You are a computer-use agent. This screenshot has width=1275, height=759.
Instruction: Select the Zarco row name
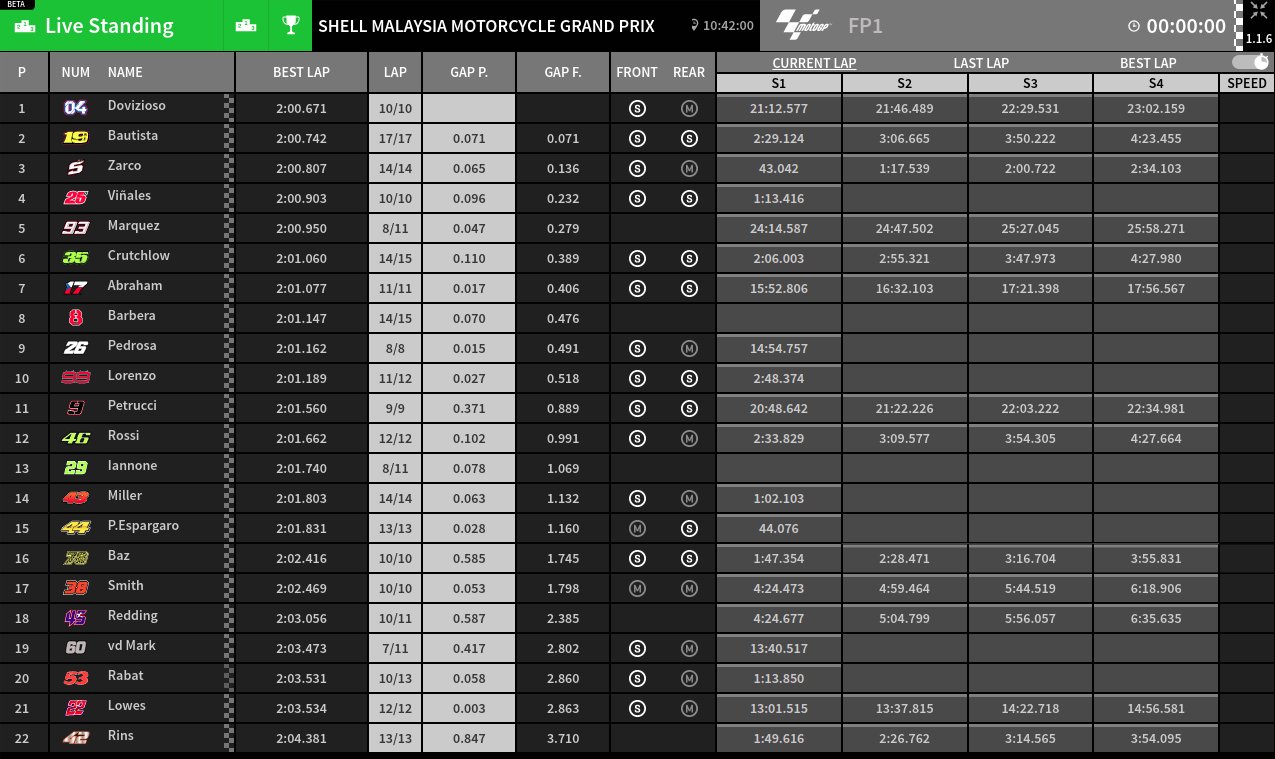pos(125,166)
